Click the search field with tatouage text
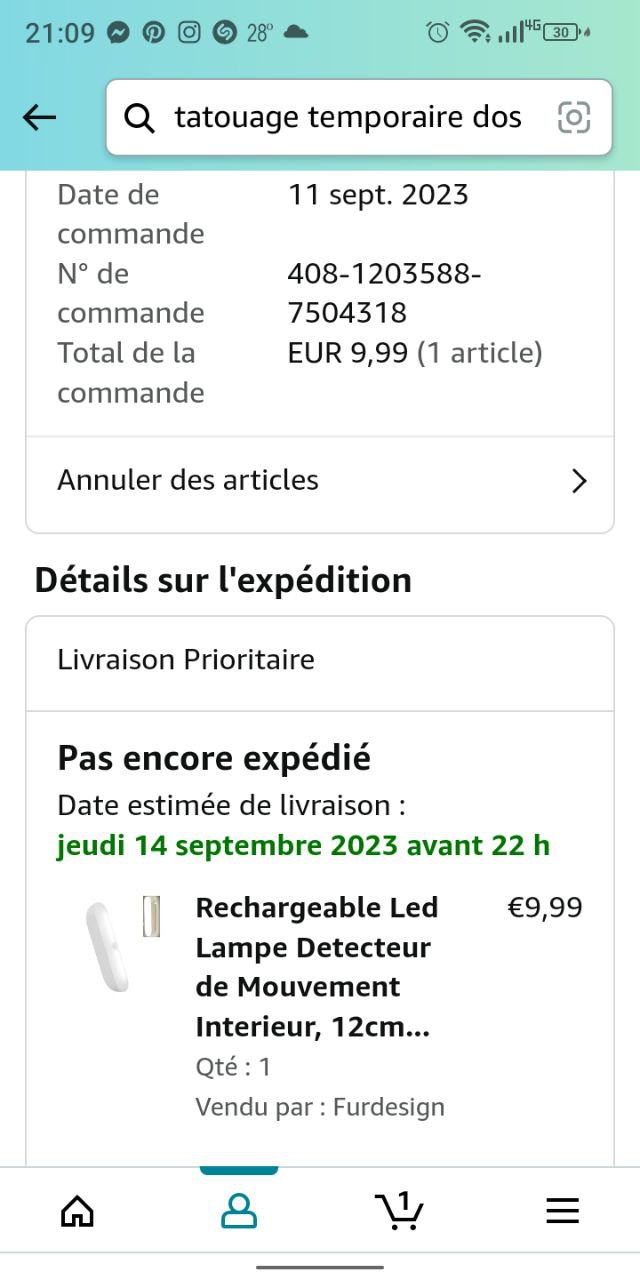 tap(347, 118)
